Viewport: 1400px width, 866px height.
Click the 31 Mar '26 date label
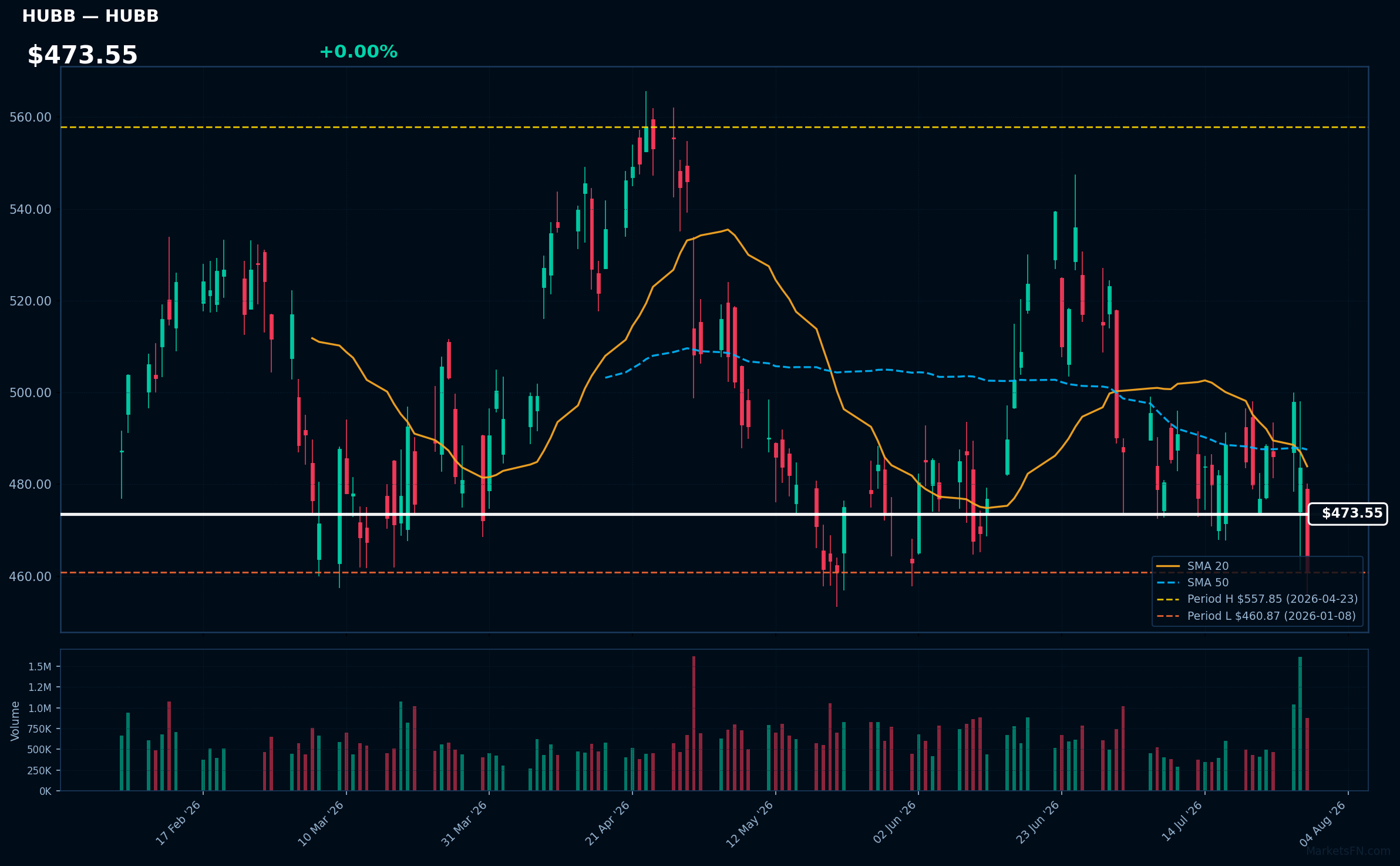coord(464,824)
